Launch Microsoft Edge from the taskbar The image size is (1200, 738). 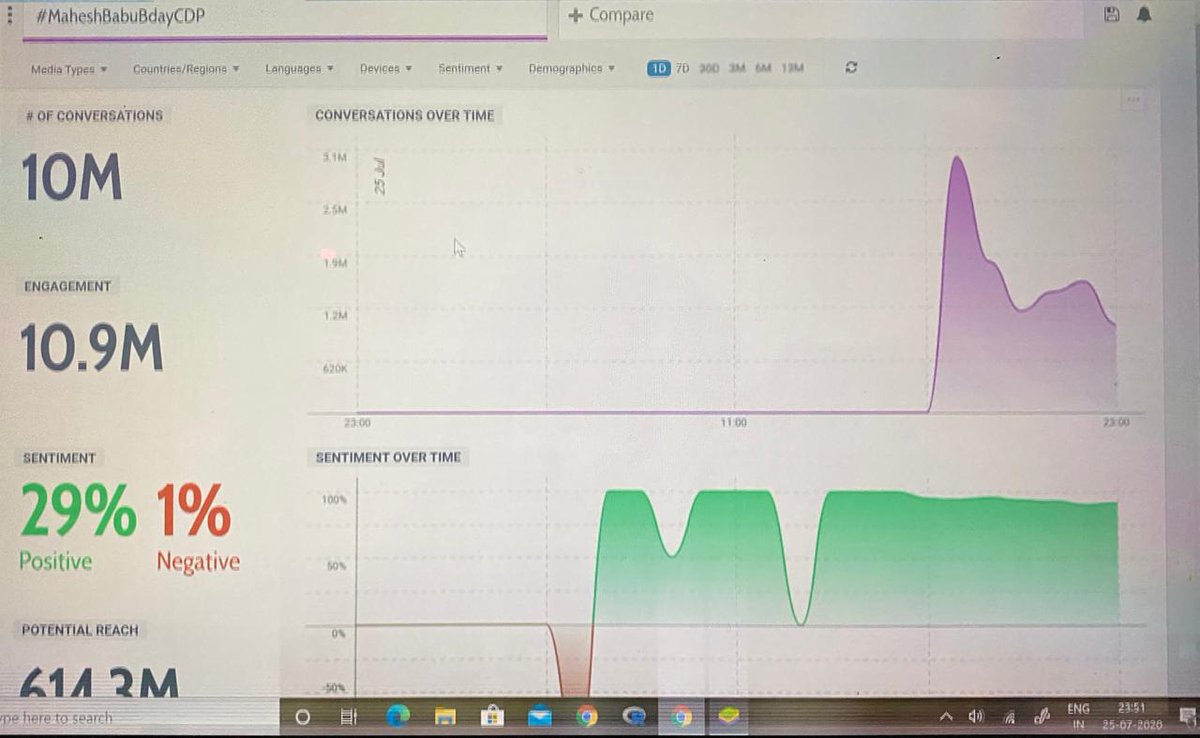coord(397,717)
